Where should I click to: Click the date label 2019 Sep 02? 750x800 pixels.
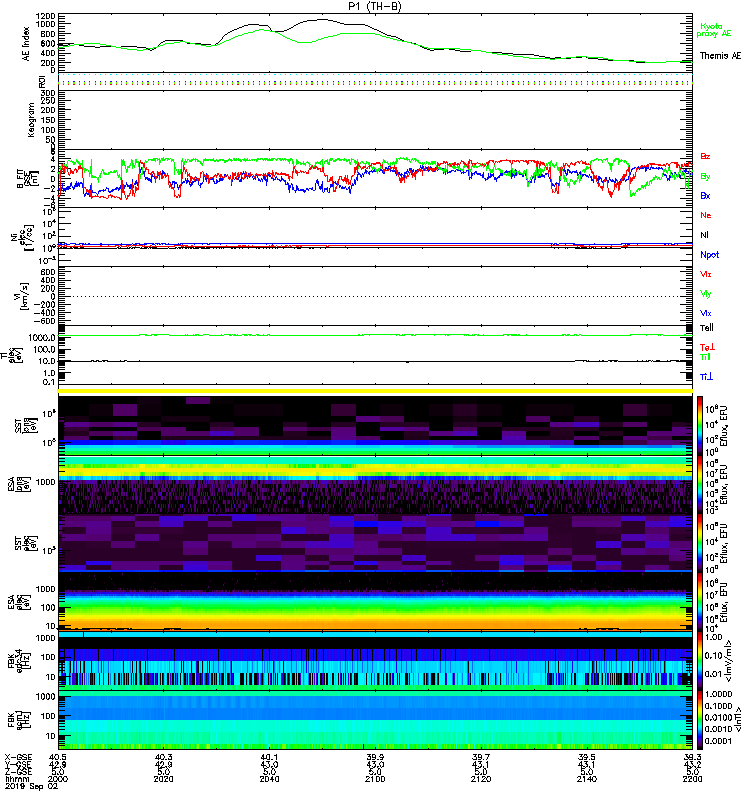(x=32, y=786)
